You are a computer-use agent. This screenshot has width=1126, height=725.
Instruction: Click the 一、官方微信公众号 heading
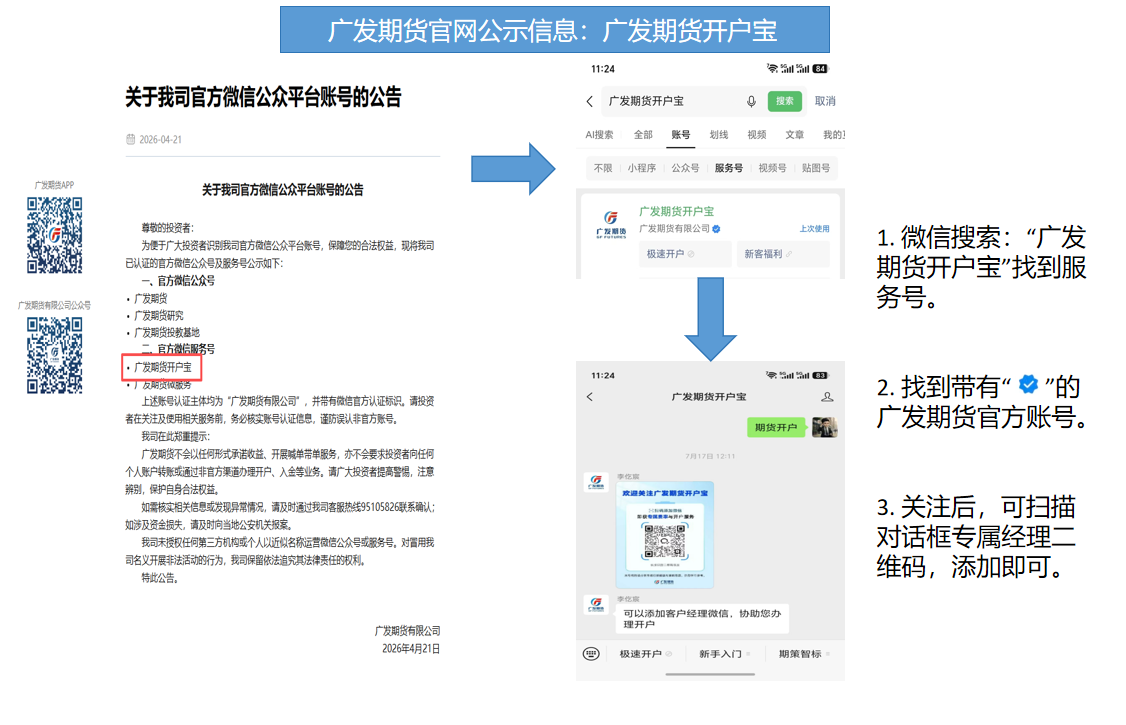click(x=177, y=281)
